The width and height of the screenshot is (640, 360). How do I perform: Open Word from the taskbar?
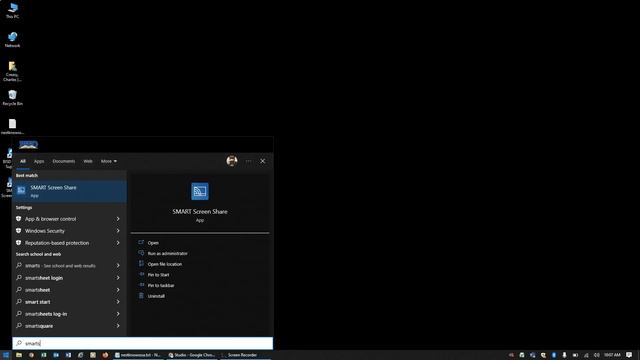[68, 355]
